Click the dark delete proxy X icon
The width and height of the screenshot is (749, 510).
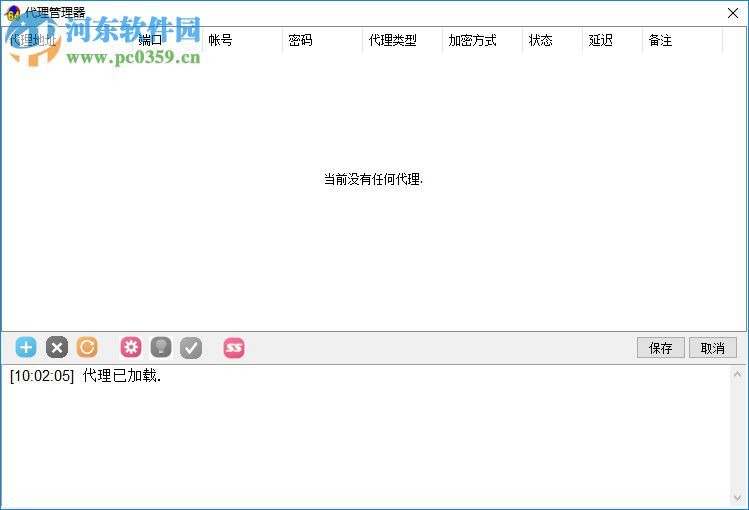click(57, 347)
